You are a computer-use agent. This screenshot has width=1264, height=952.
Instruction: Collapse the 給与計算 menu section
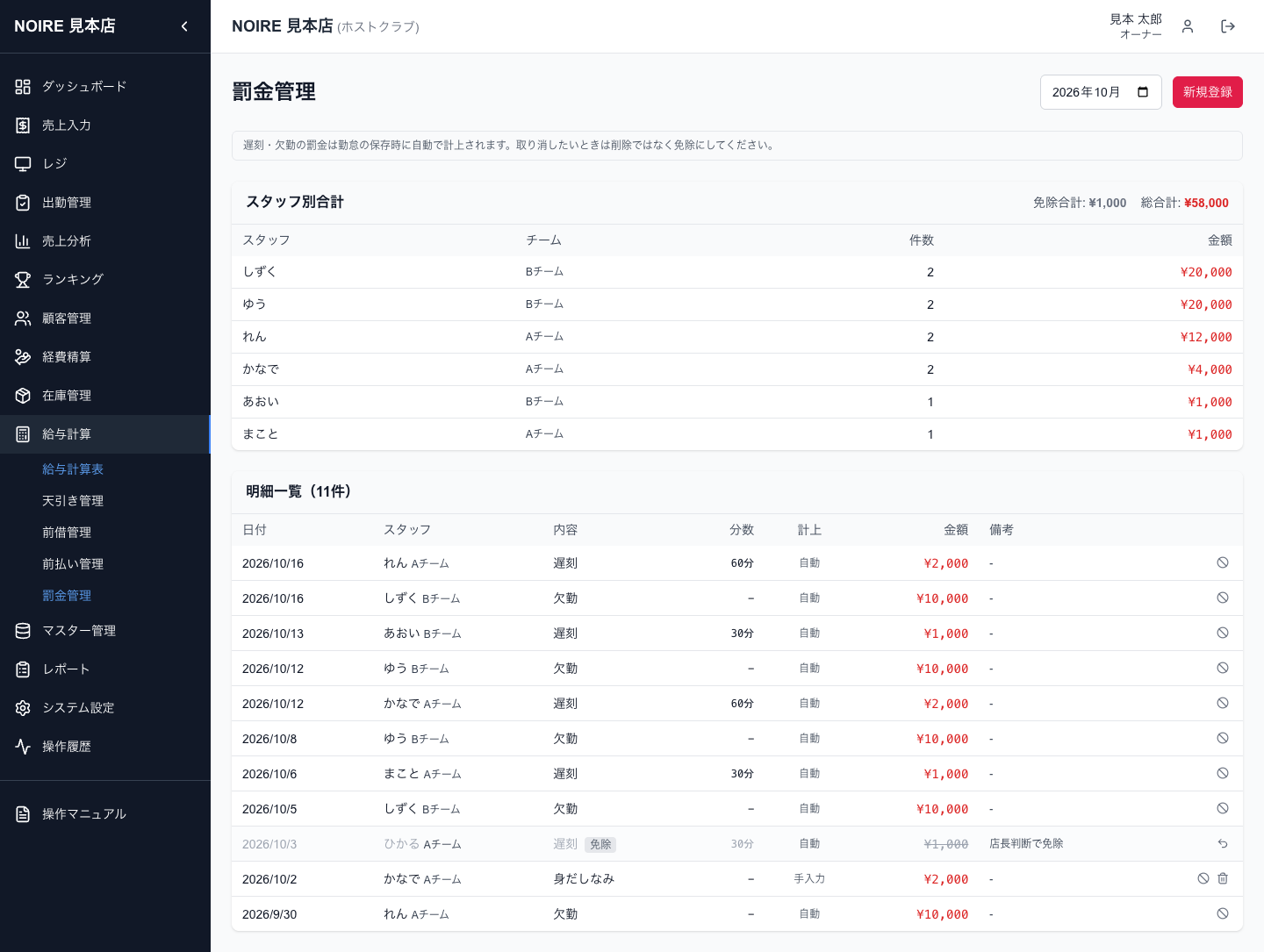point(105,434)
